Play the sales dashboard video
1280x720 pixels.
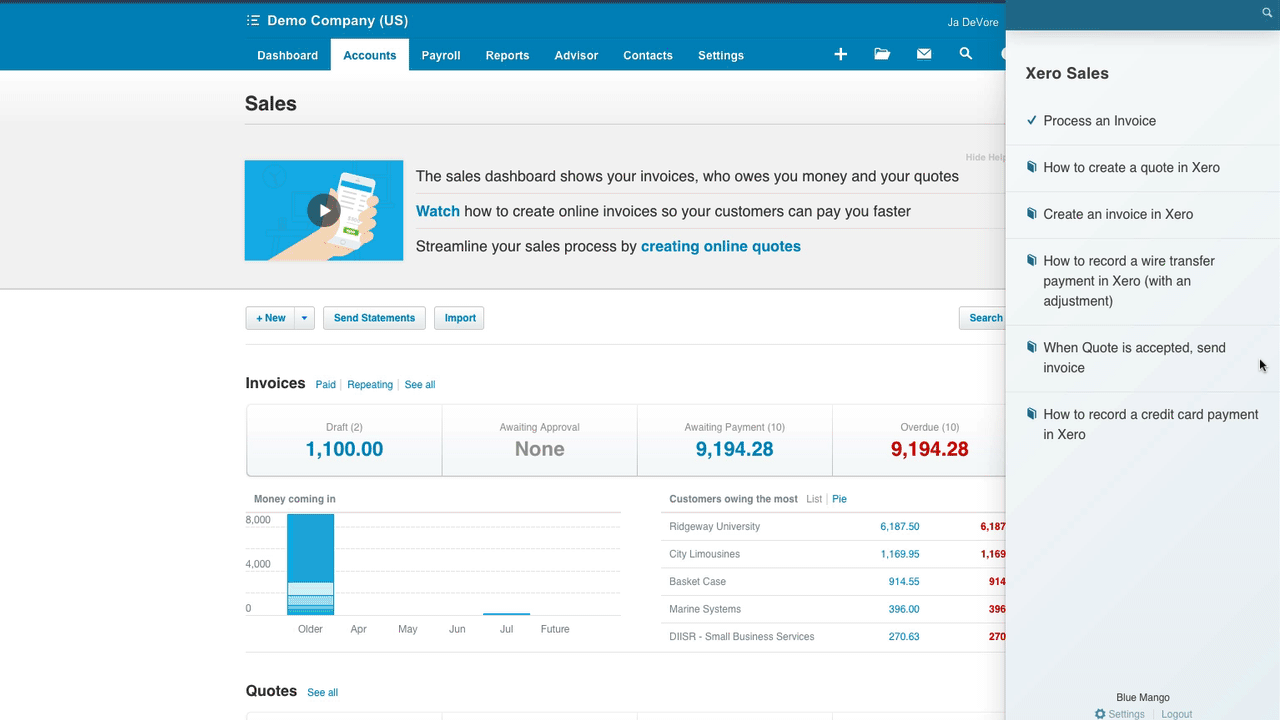(x=323, y=210)
